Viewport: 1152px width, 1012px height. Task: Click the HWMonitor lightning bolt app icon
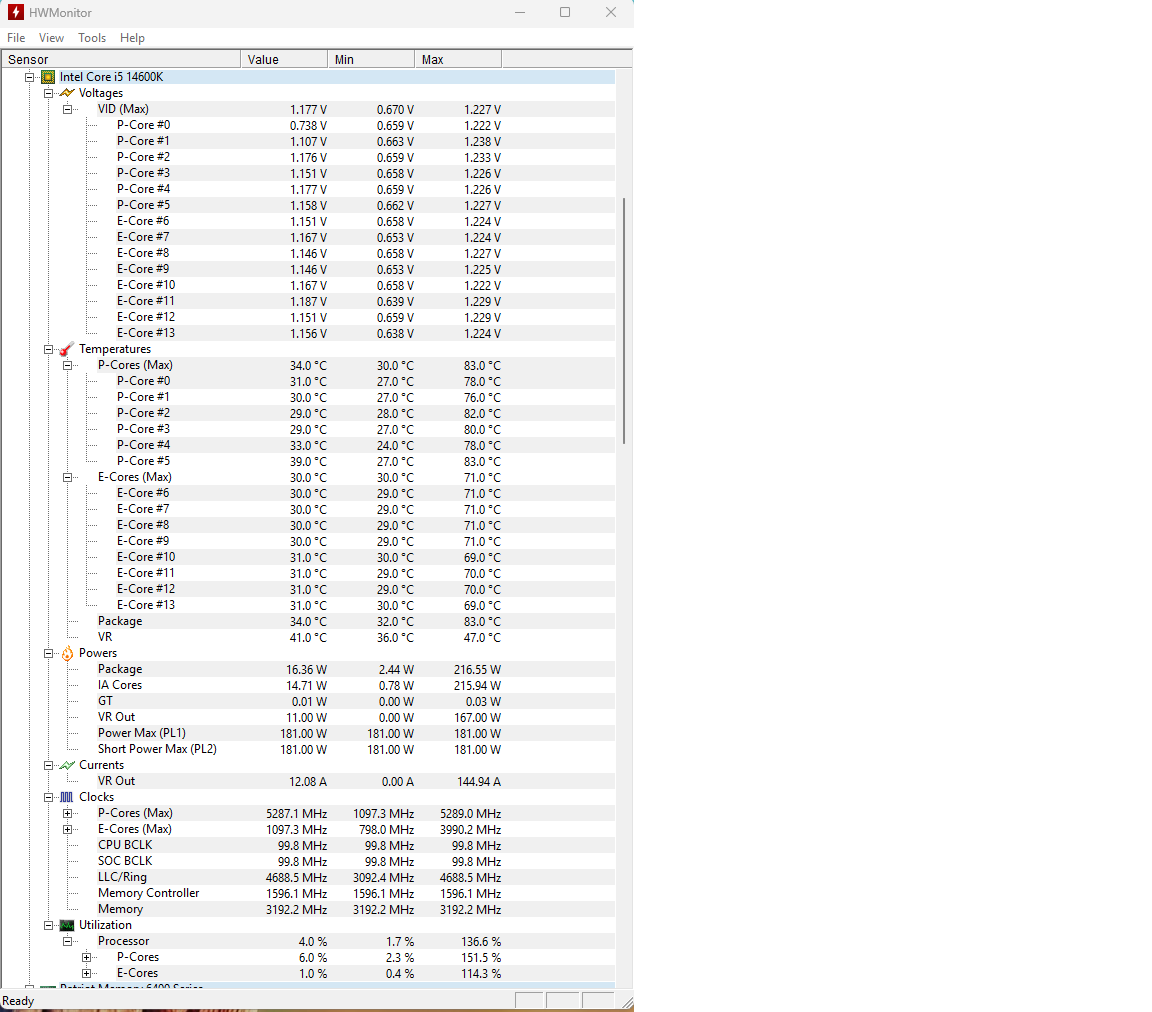tap(15, 12)
